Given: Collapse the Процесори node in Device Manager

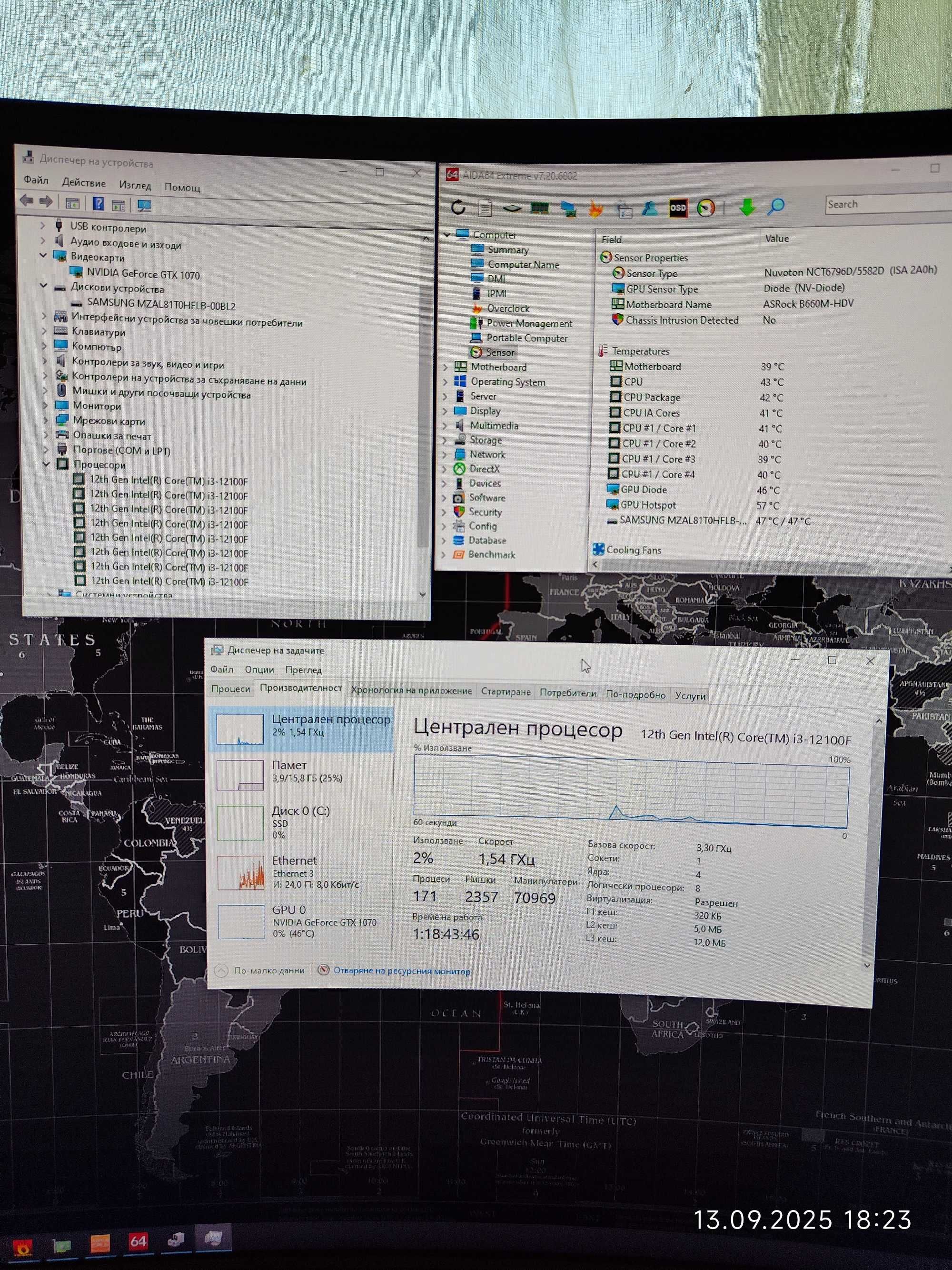Looking at the screenshot, I should (x=47, y=463).
